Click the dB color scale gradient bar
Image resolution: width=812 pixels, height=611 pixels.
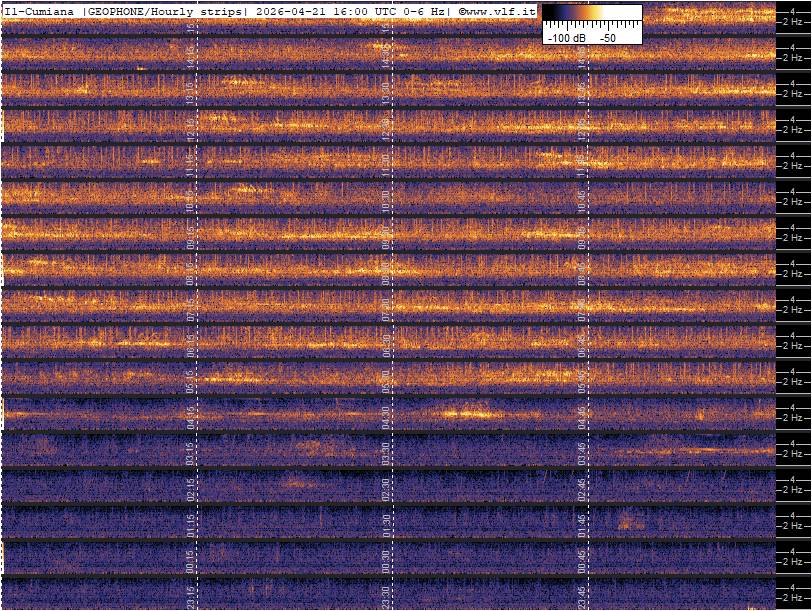point(591,15)
